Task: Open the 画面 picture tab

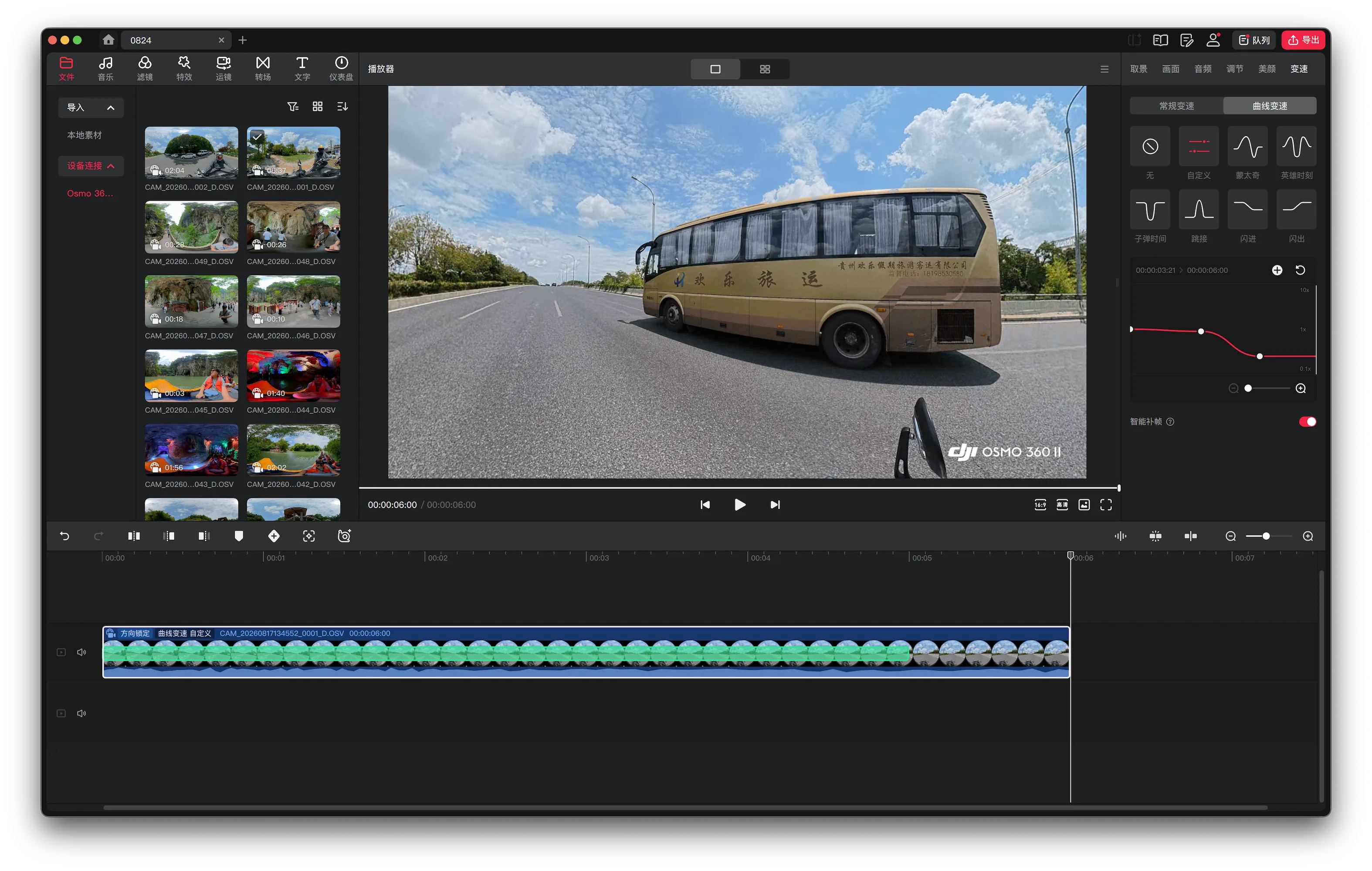Action: [1170, 69]
